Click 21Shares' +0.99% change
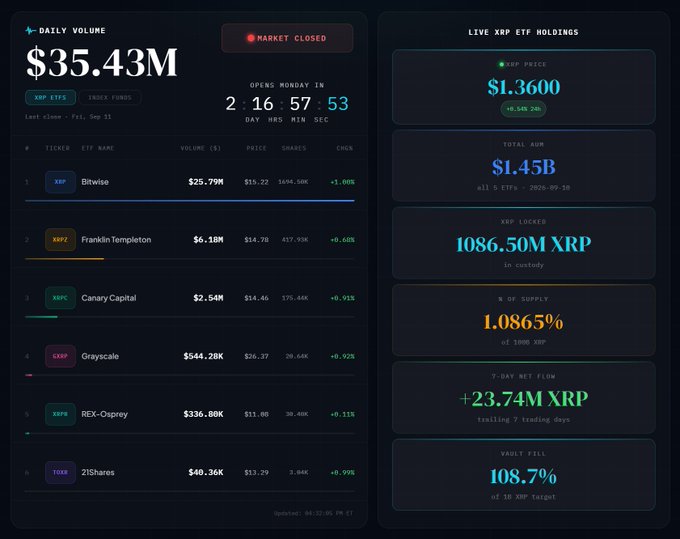 pyautogui.click(x=342, y=472)
